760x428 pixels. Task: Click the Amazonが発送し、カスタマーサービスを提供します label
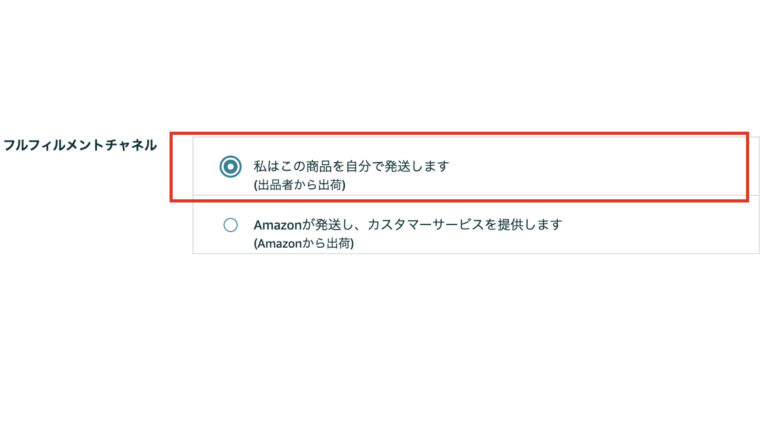408,224
